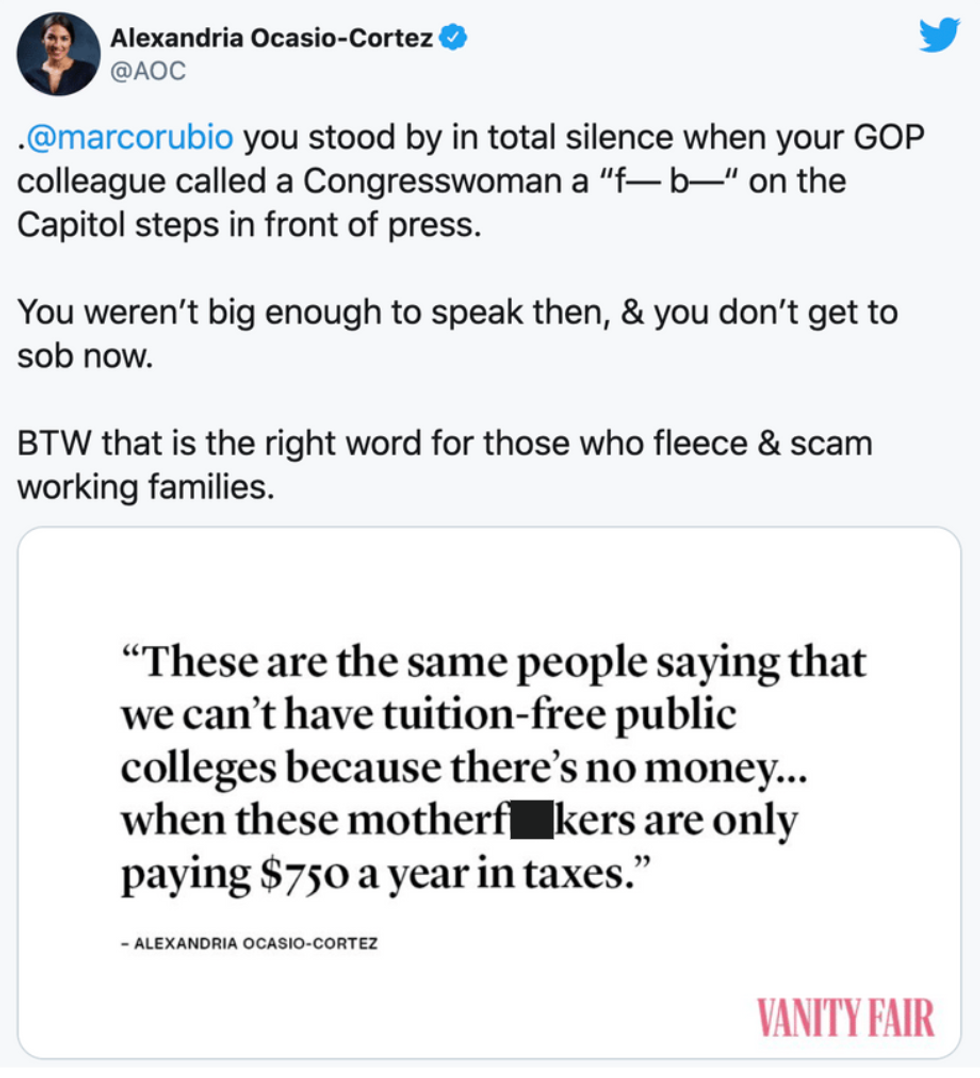Open the Alexandria Ocasio-Cortez display name
980x1078 pixels.
(271, 39)
